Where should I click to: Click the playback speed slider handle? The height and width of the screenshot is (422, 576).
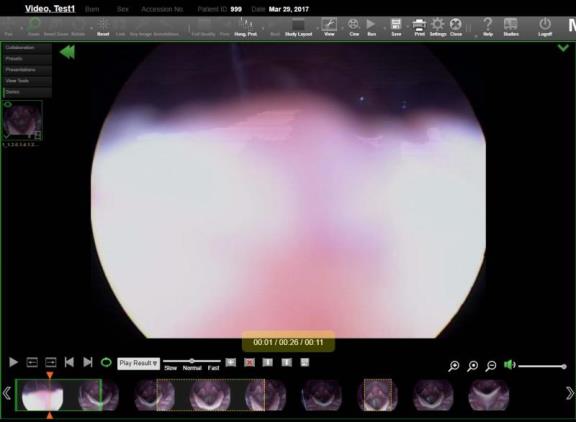tap(191, 361)
